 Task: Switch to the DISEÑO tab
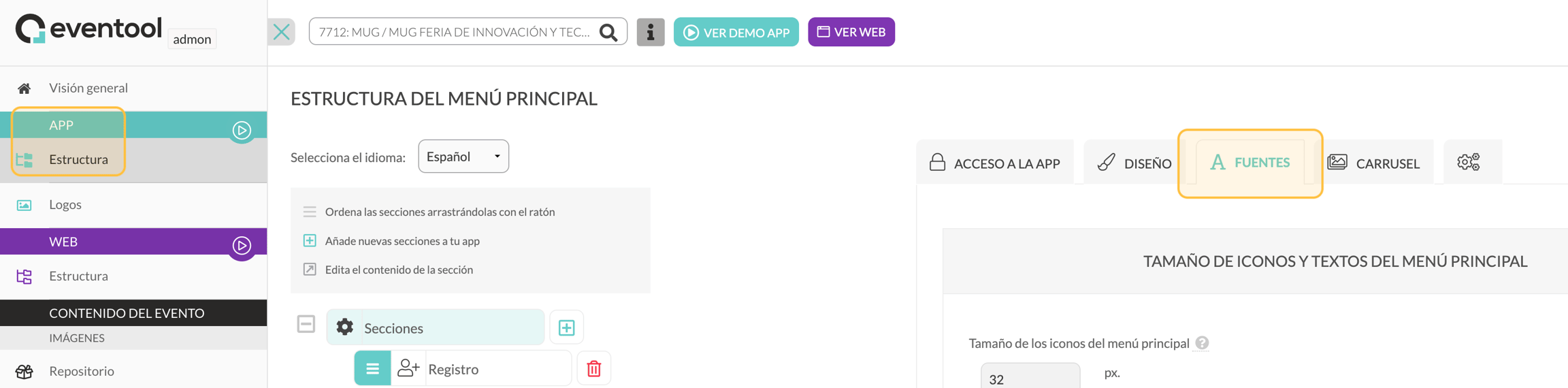click(1134, 163)
